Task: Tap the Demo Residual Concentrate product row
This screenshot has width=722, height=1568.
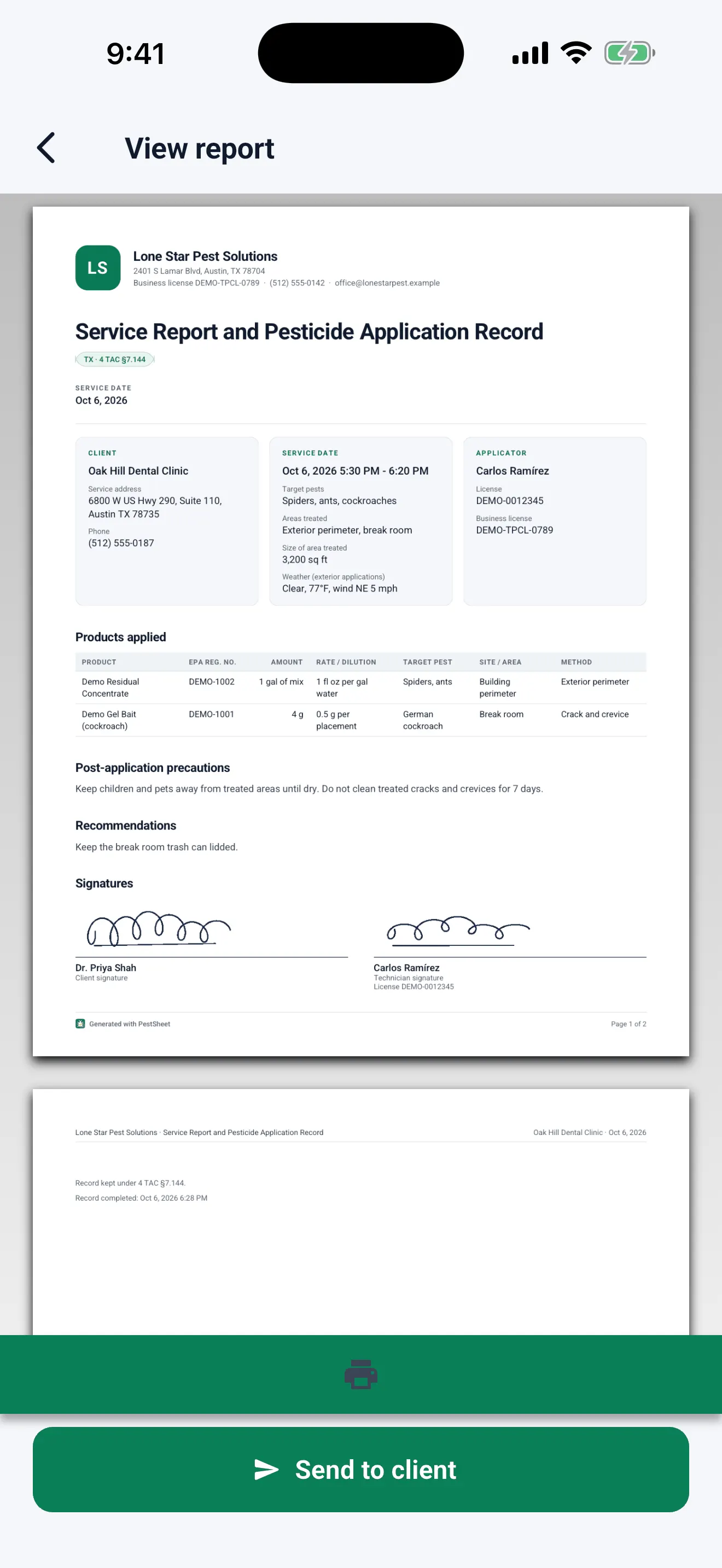Action: click(x=361, y=687)
